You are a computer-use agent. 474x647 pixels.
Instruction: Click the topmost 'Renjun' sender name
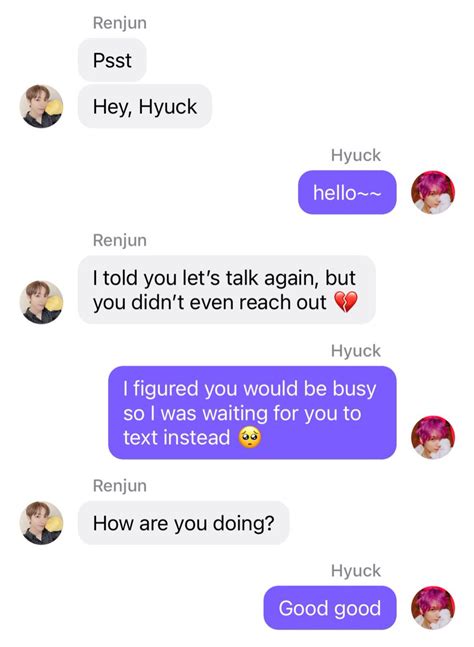120,23
